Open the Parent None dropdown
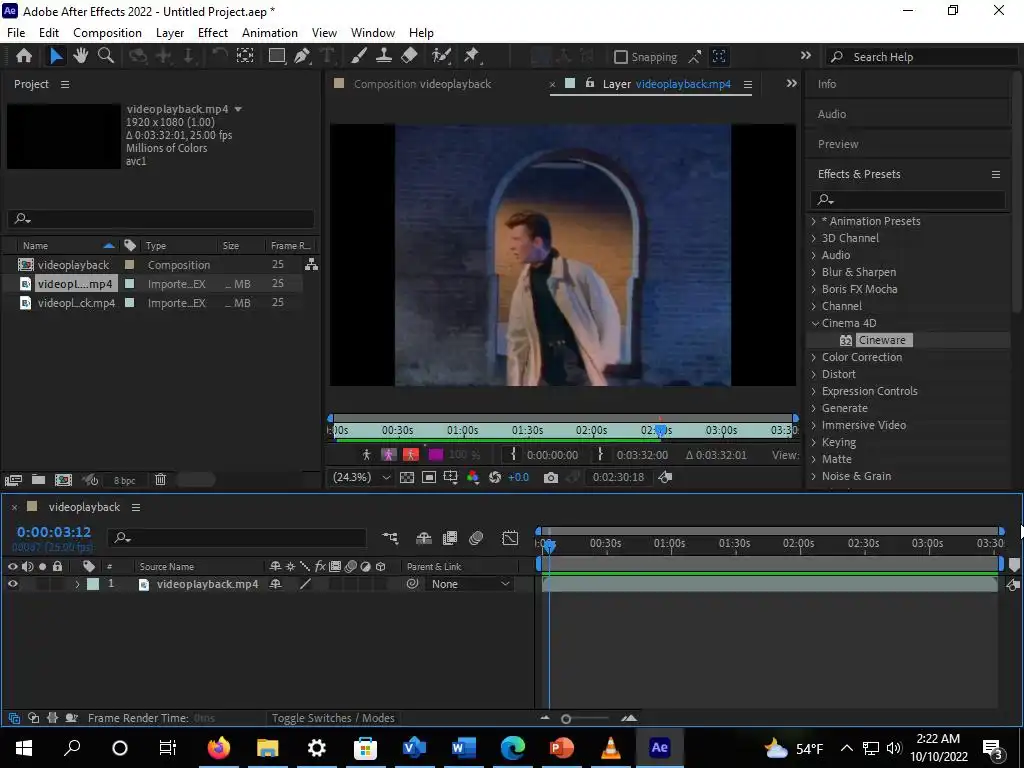The width and height of the screenshot is (1024, 768). [x=470, y=584]
